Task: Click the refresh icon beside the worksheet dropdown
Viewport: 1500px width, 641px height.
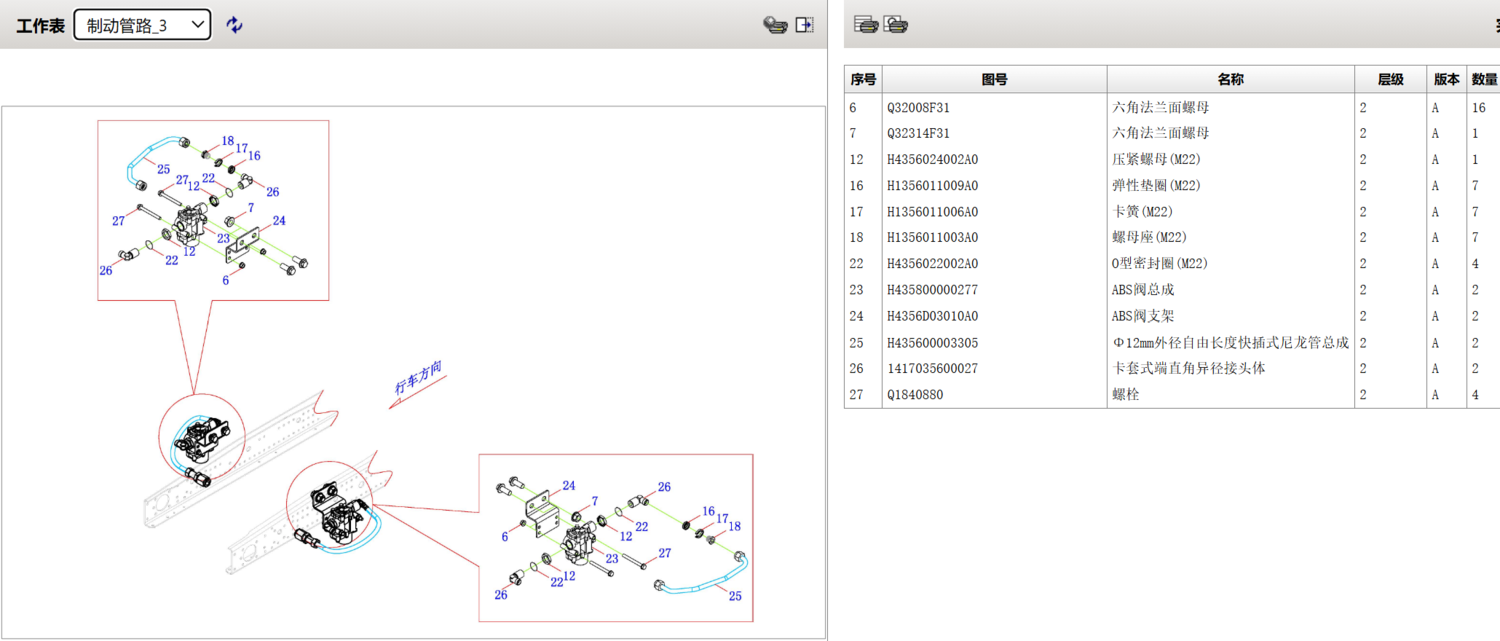Action: 234,25
